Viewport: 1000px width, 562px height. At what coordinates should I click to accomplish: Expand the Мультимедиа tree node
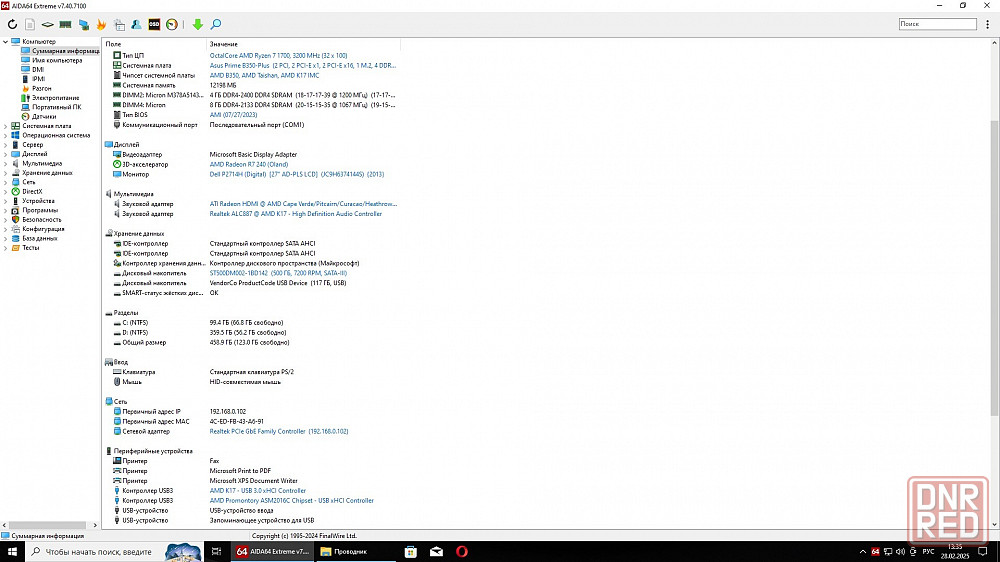5,163
